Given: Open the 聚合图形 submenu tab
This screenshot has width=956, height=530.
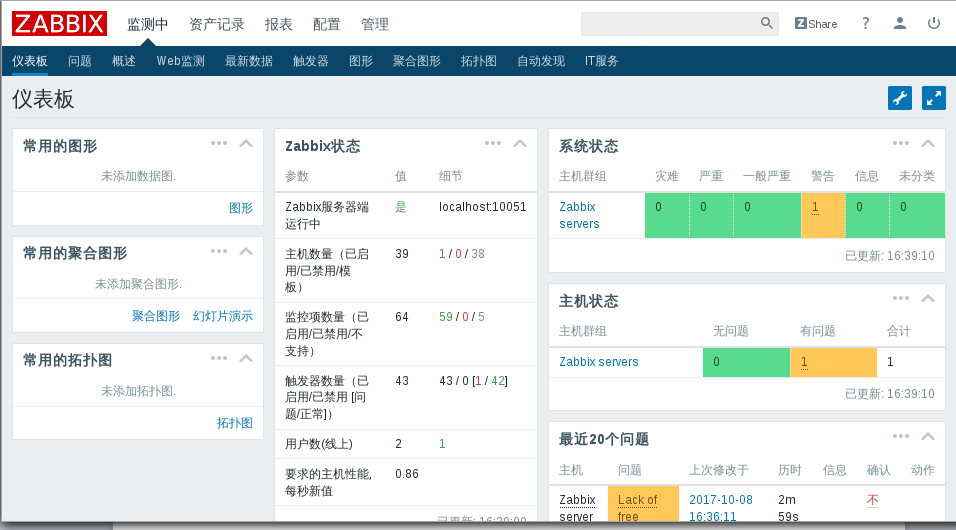Looking at the screenshot, I should click(x=417, y=61).
